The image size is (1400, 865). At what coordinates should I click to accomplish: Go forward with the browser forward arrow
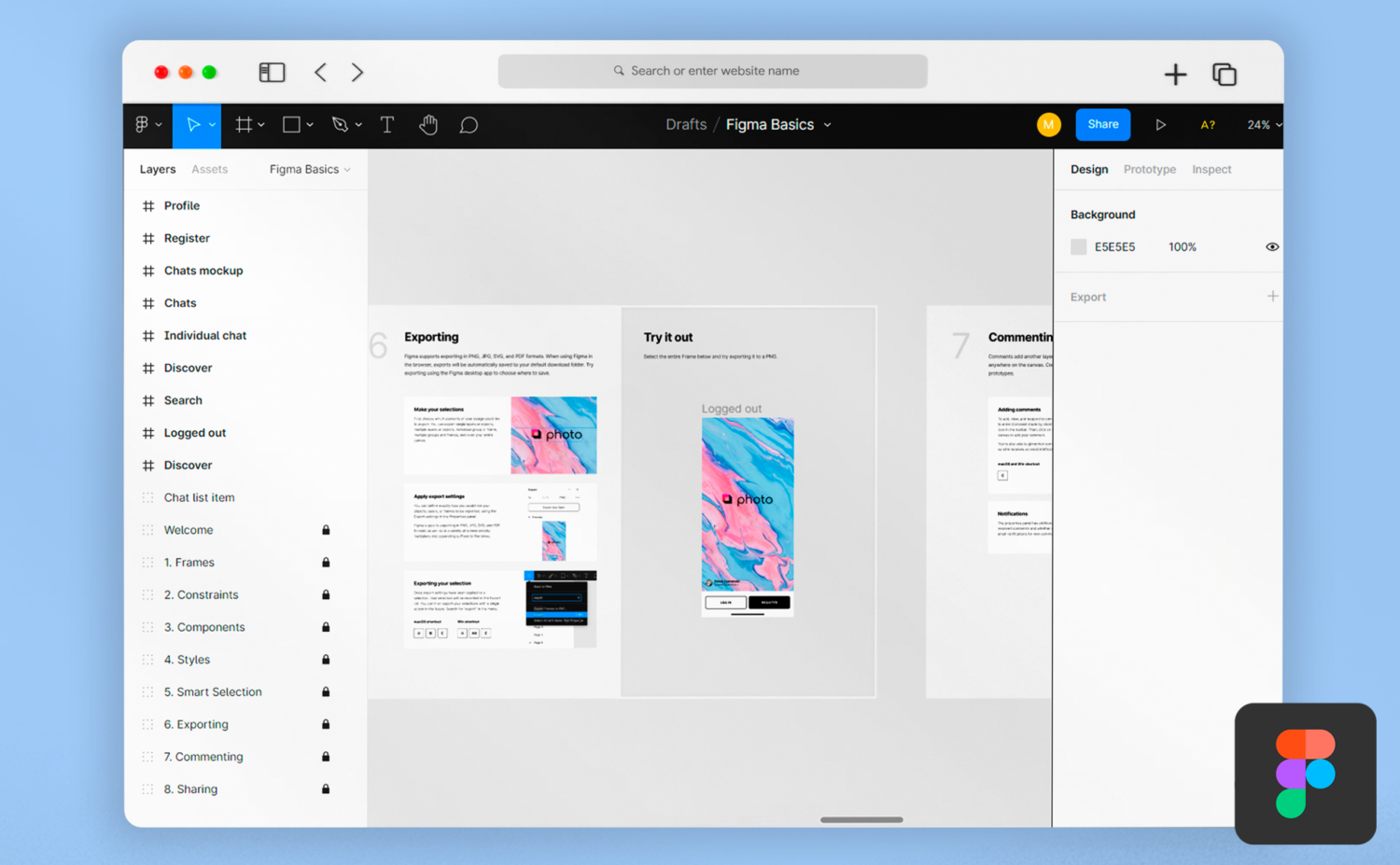(357, 72)
